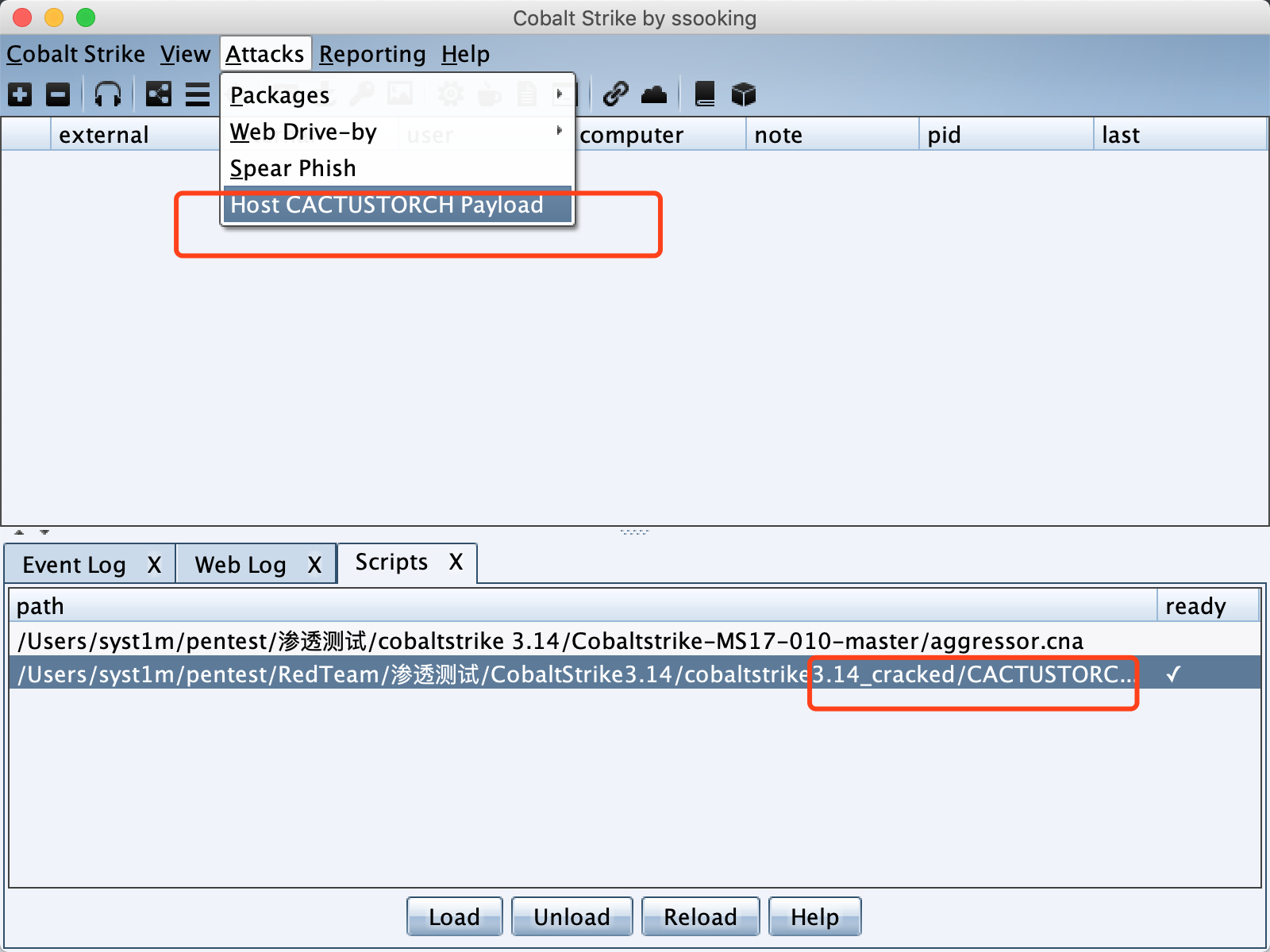Expand the Packages submenu
1270x952 pixels.
pos(397,95)
